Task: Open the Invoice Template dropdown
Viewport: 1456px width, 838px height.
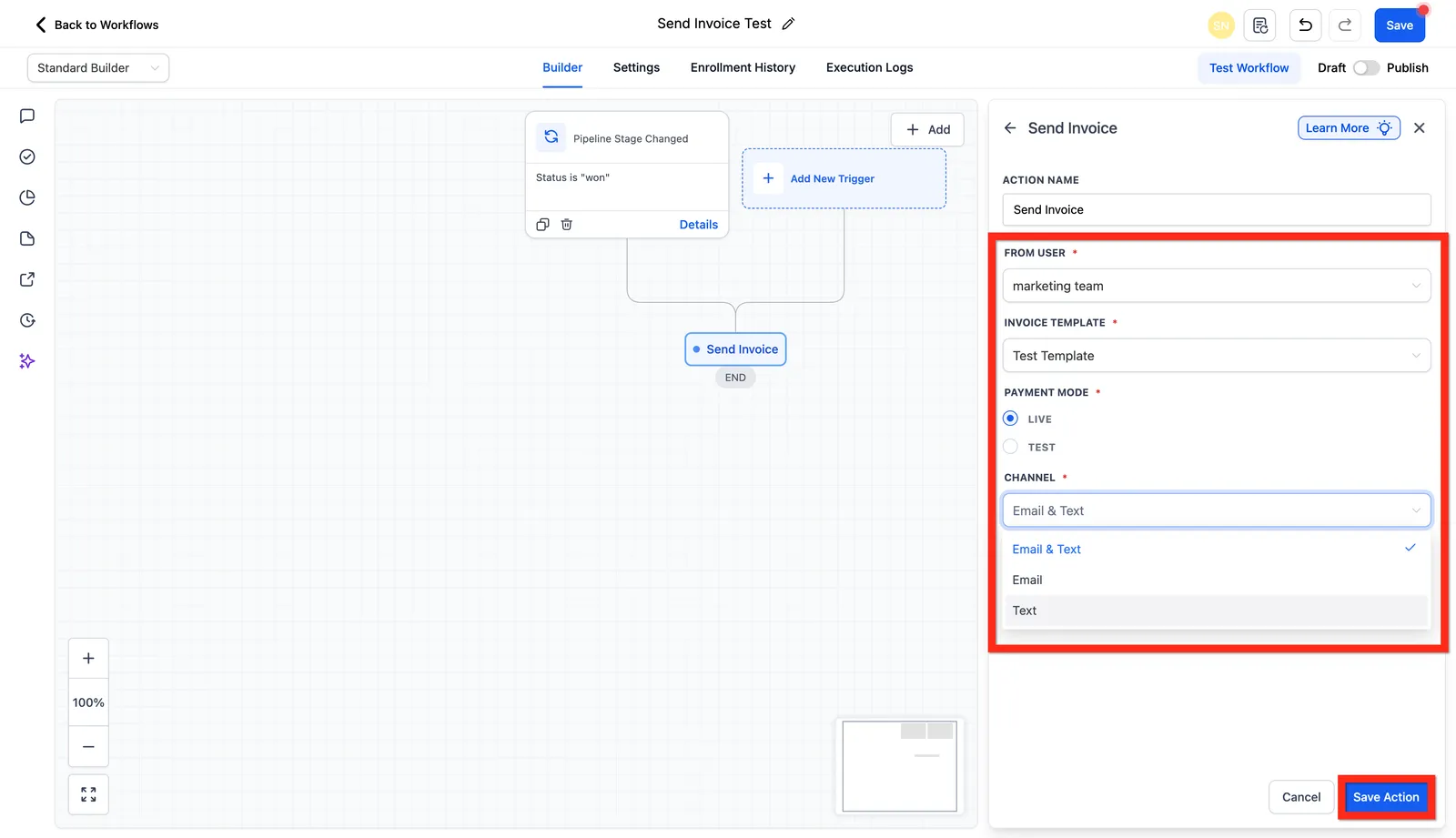Action: (x=1216, y=356)
